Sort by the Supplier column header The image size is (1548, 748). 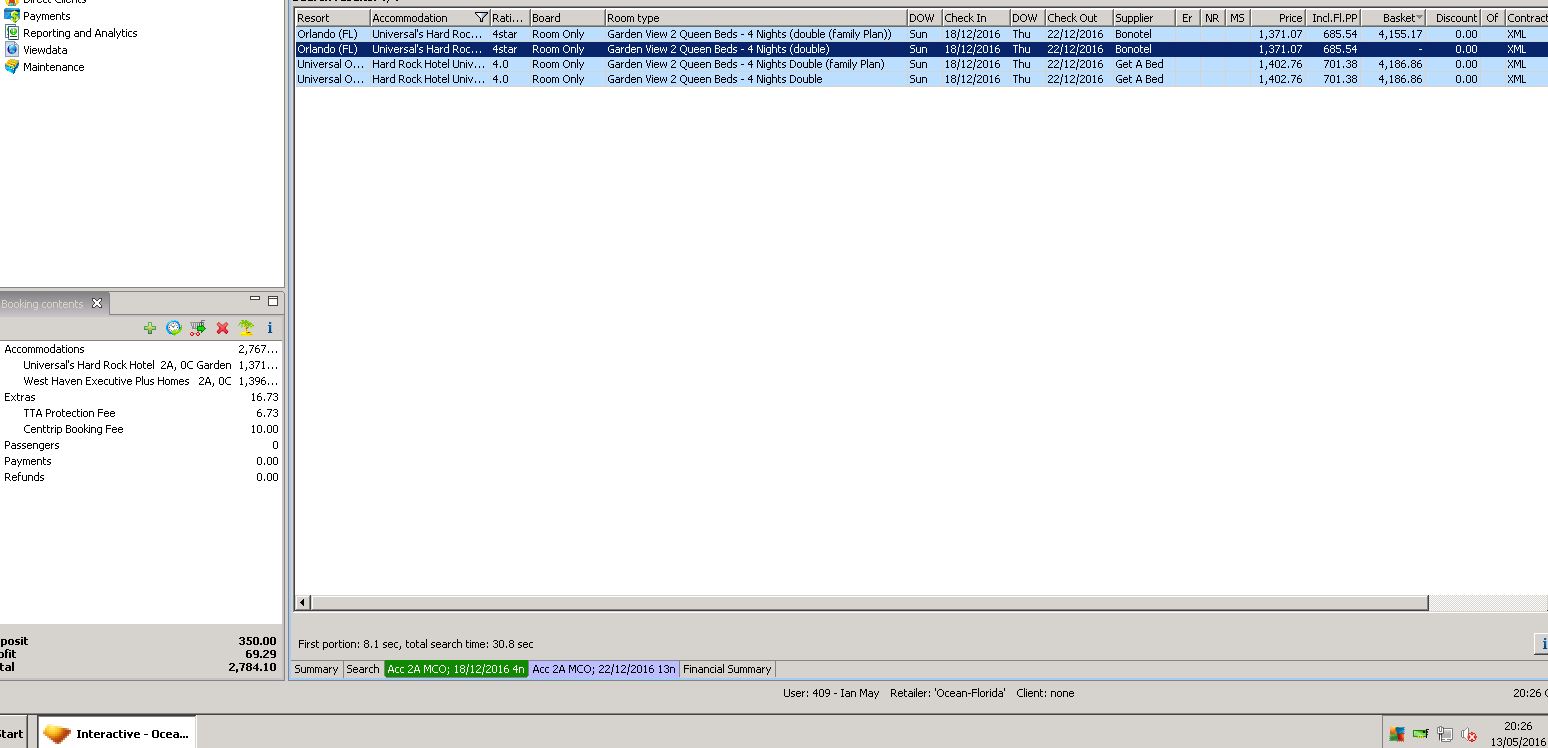[1143, 18]
